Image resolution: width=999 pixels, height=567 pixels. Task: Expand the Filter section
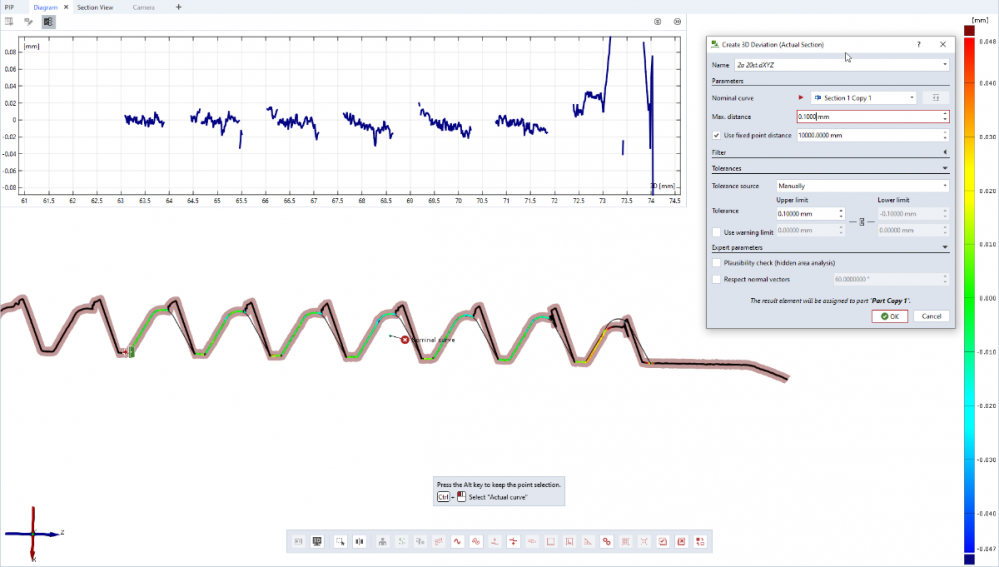coord(945,152)
